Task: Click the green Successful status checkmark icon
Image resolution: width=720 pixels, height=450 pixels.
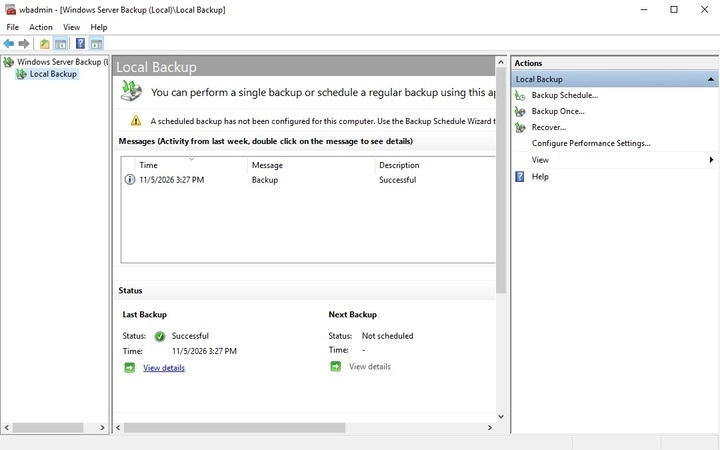Action: tap(160, 336)
